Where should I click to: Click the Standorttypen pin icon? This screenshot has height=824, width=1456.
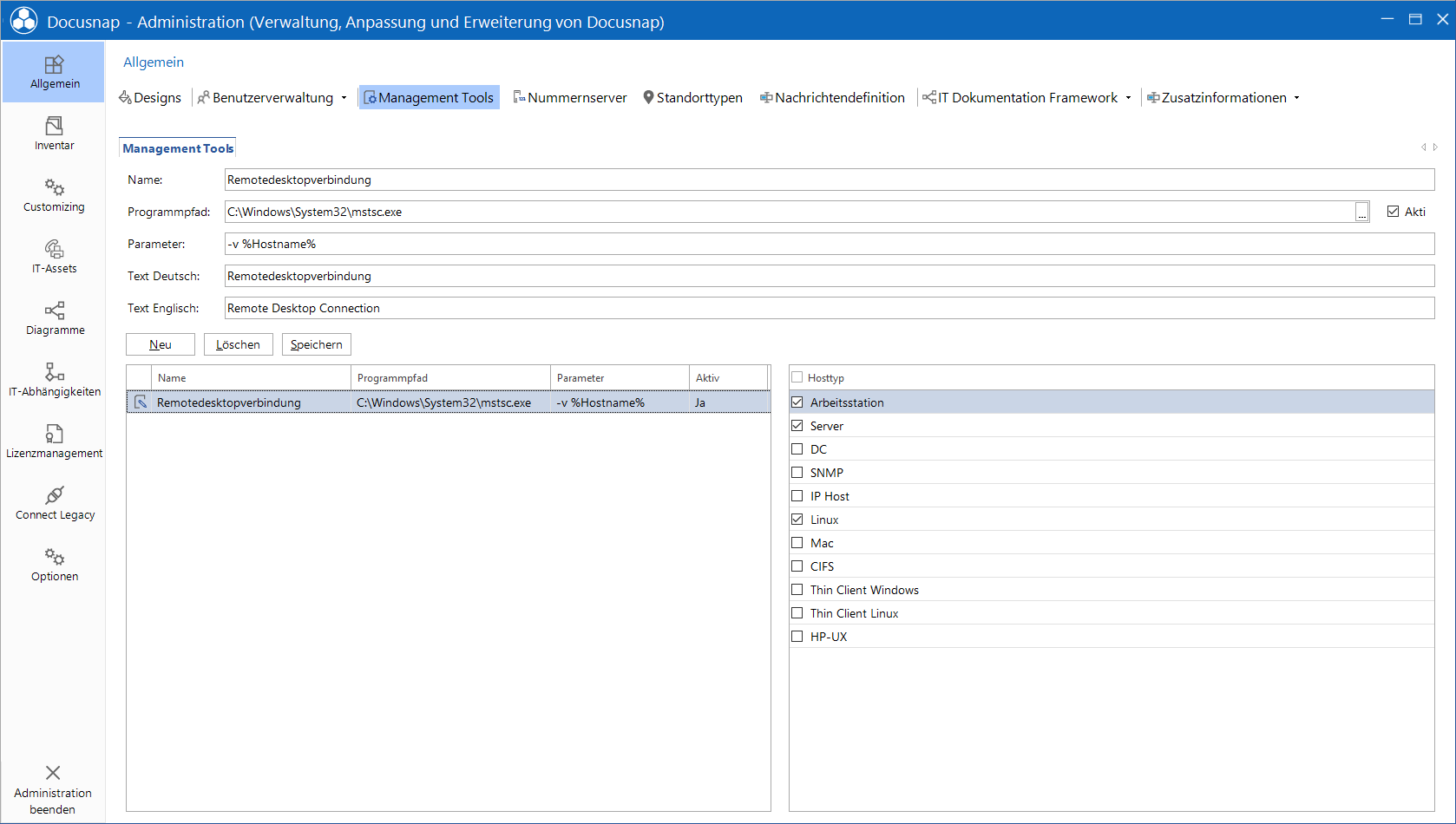pos(648,97)
